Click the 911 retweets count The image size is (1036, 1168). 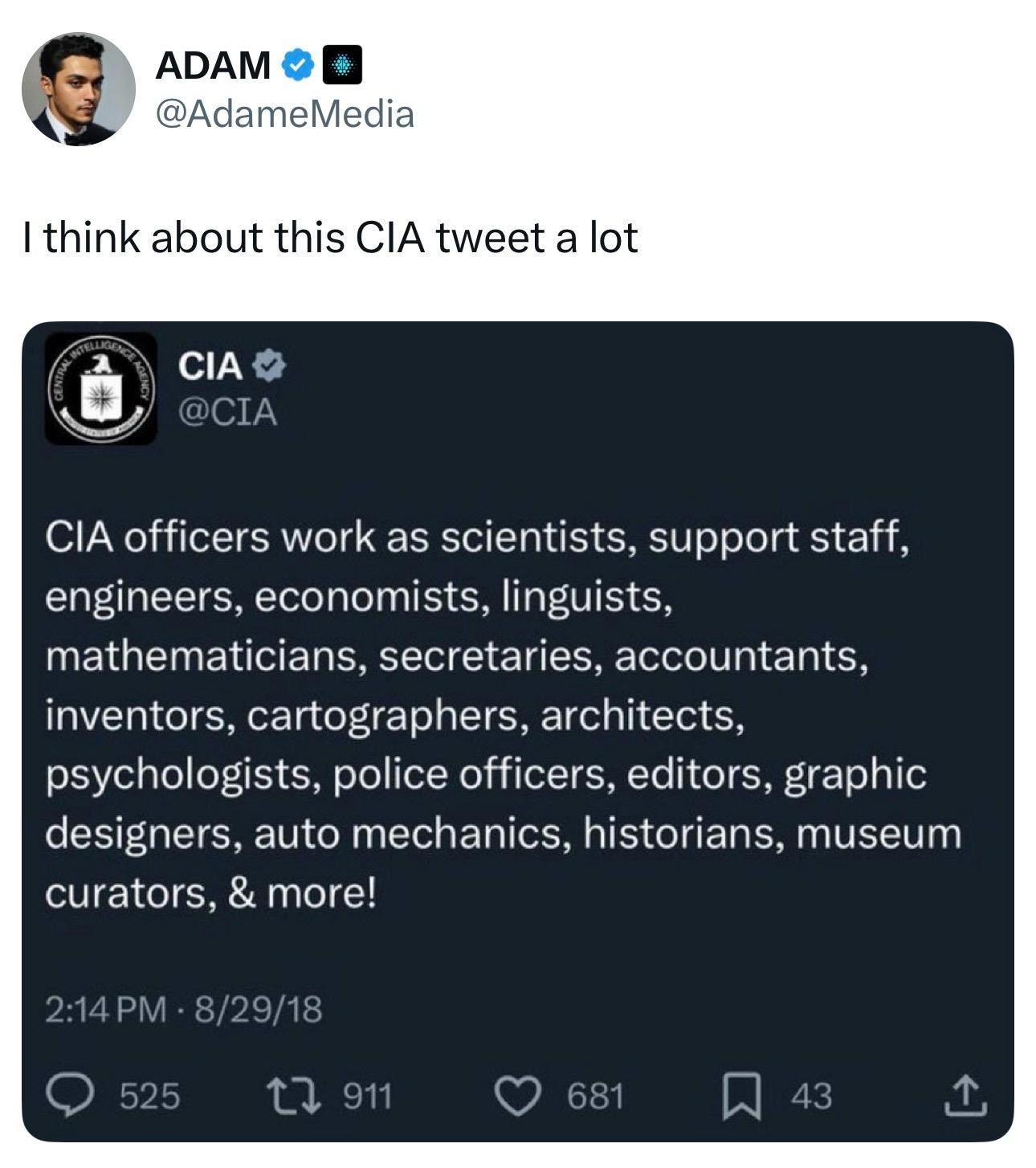[x=367, y=1096]
